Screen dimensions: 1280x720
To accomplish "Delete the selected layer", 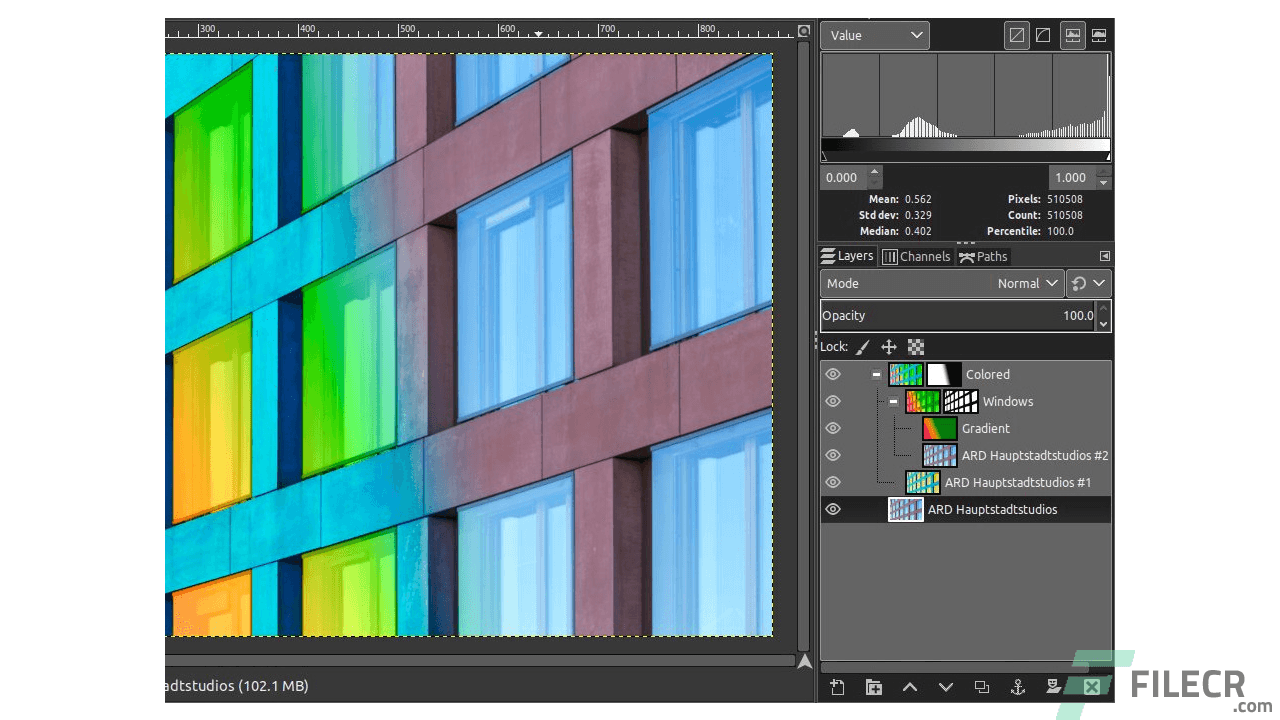I will (x=1089, y=687).
